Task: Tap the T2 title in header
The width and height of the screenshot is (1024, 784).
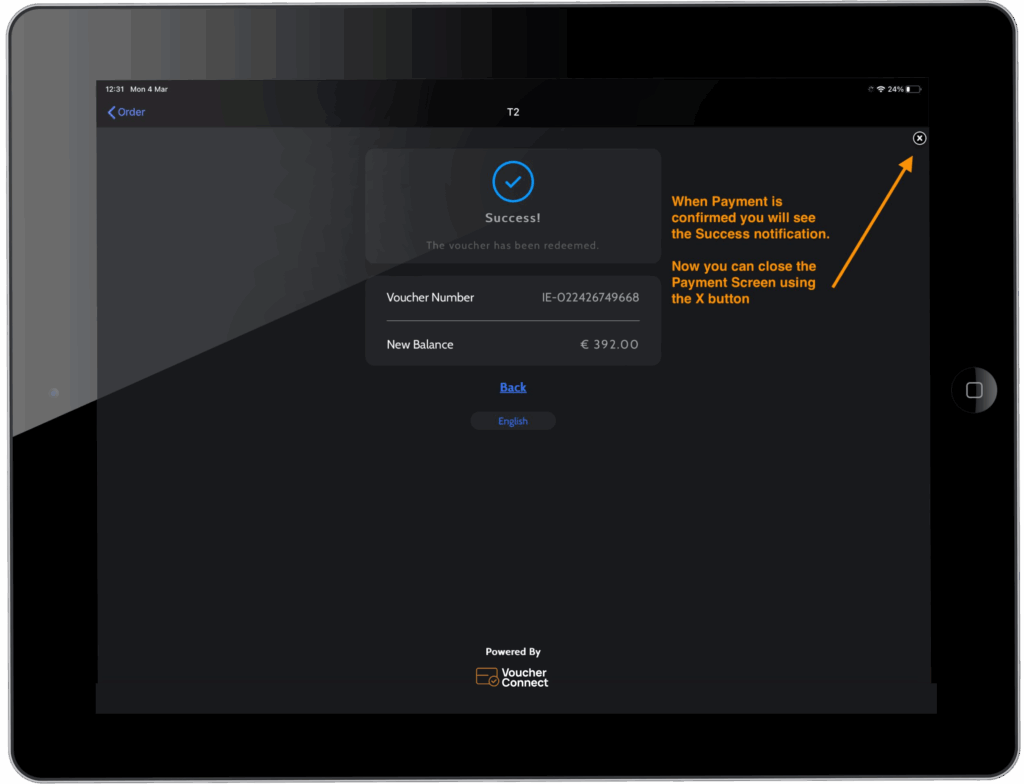Action: (x=513, y=112)
